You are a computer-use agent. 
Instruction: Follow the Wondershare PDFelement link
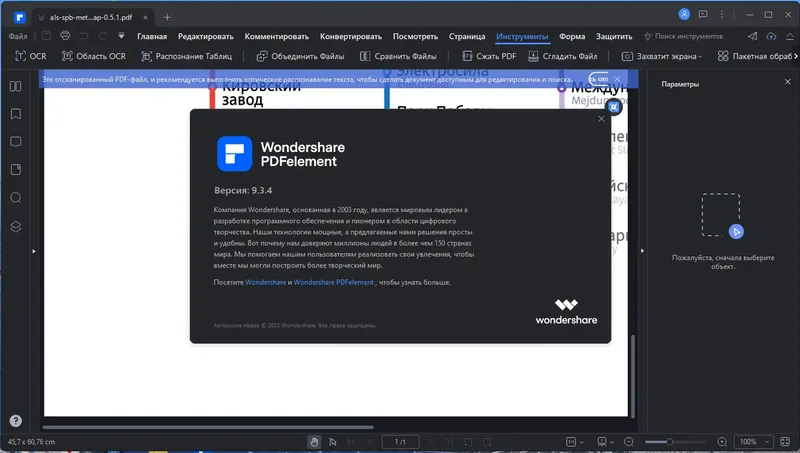(x=333, y=282)
